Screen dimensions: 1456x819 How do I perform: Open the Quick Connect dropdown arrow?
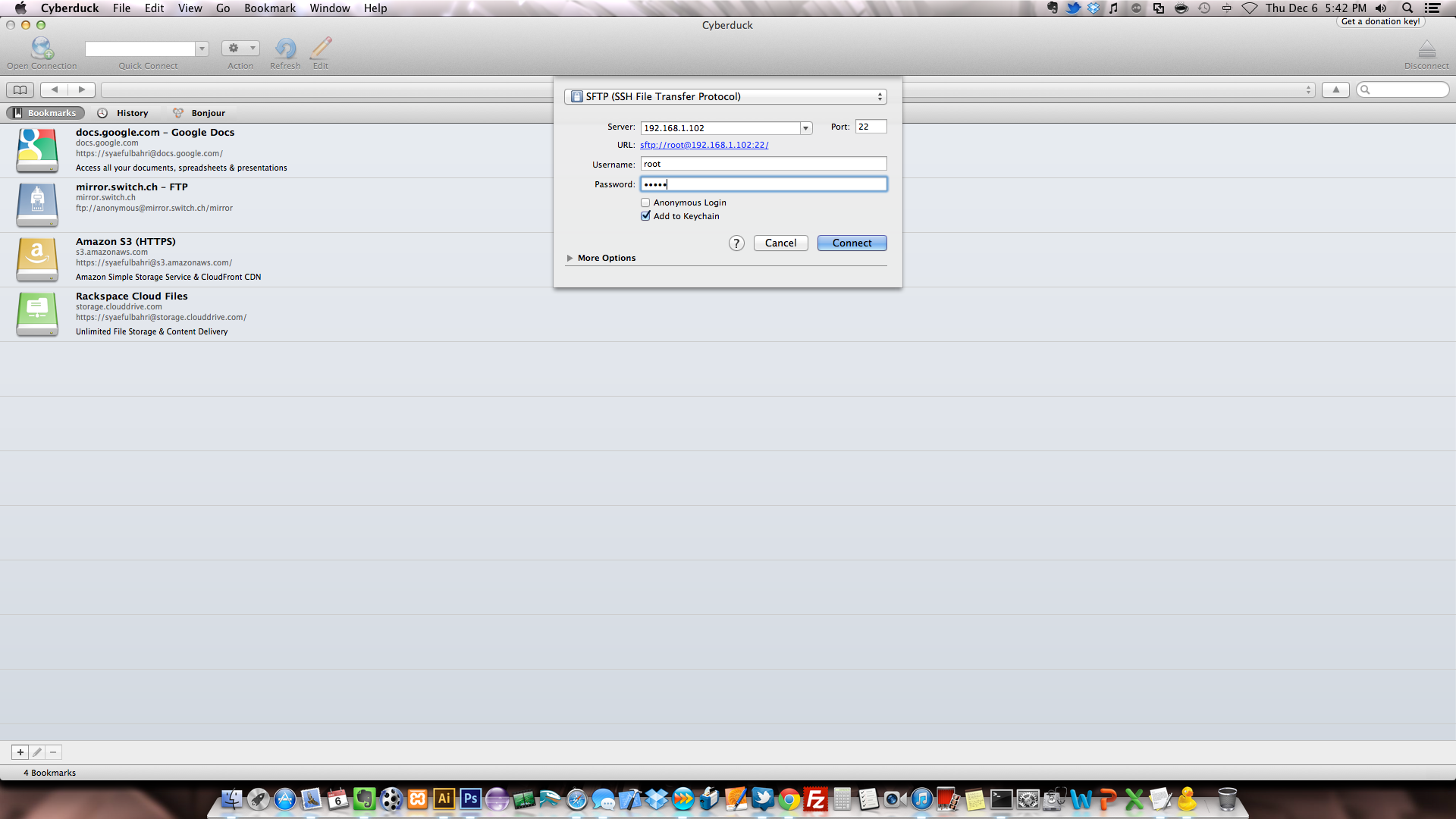click(x=202, y=49)
